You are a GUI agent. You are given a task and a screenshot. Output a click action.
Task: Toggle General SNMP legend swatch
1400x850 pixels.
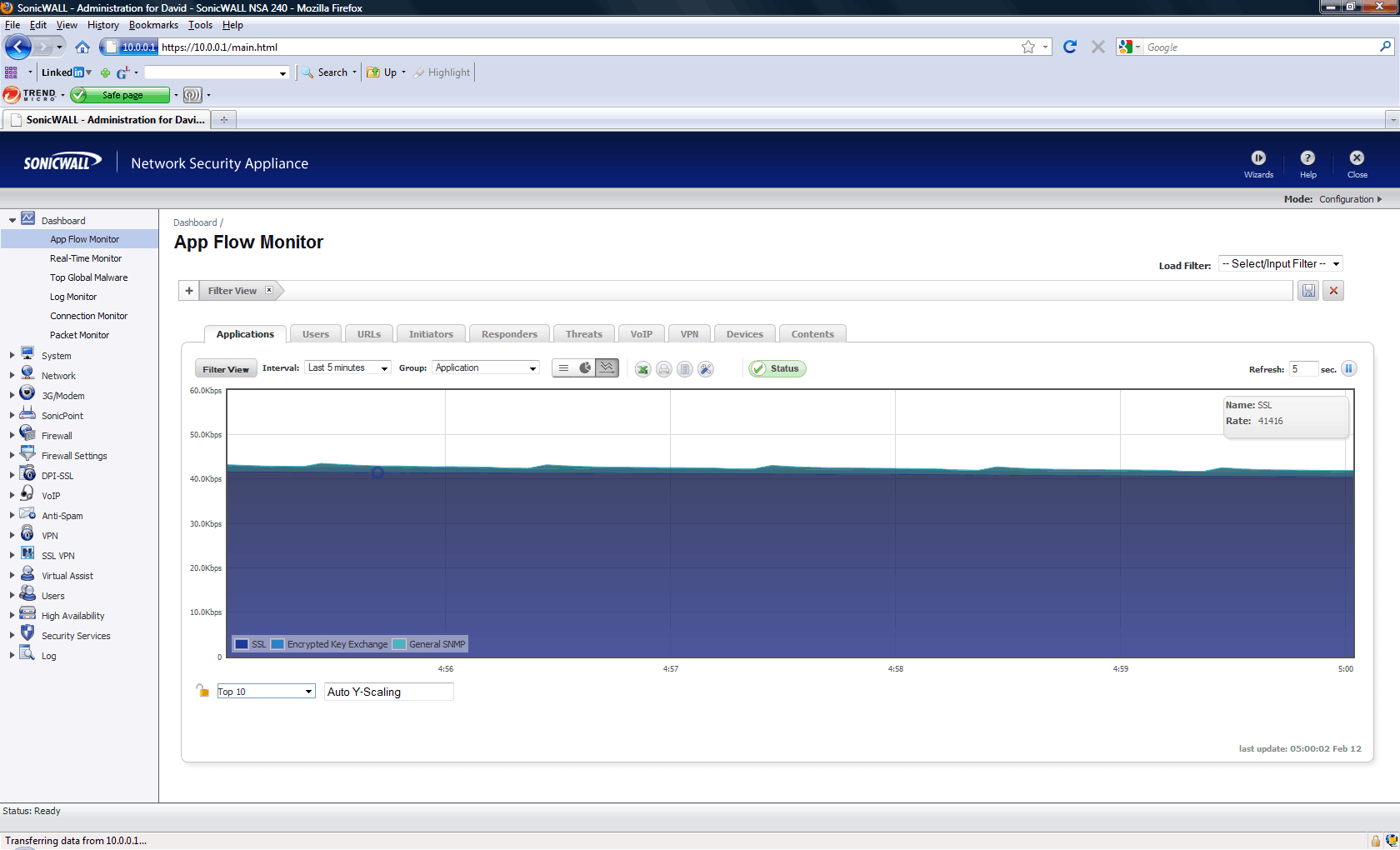tap(399, 644)
